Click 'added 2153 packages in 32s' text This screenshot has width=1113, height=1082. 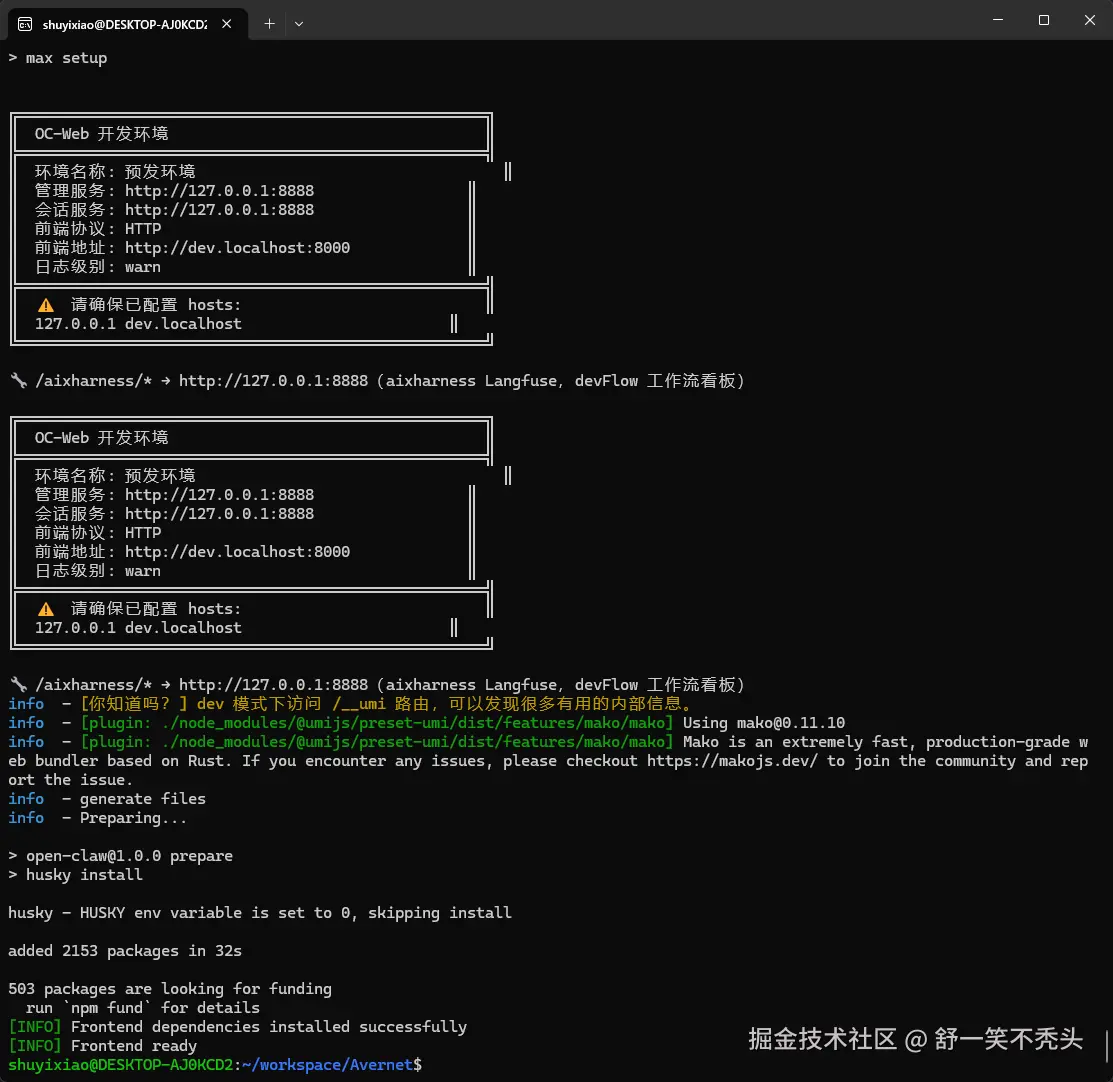pyautogui.click(x=125, y=951)
